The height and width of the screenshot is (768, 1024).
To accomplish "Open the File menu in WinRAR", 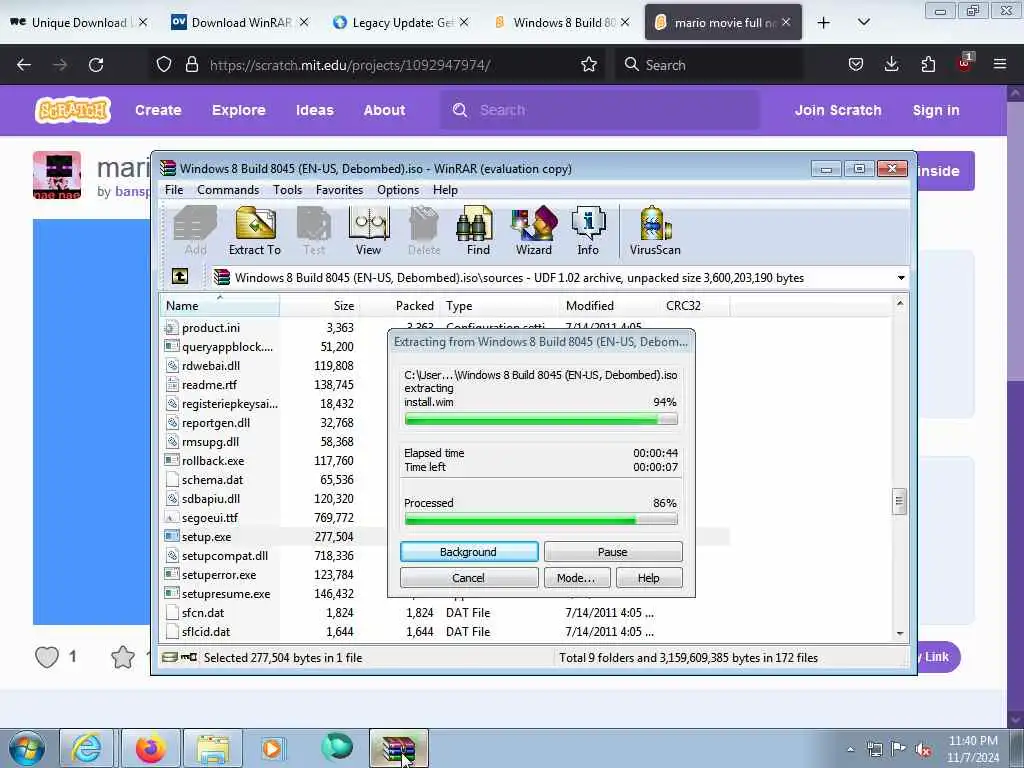I will 174,190.
